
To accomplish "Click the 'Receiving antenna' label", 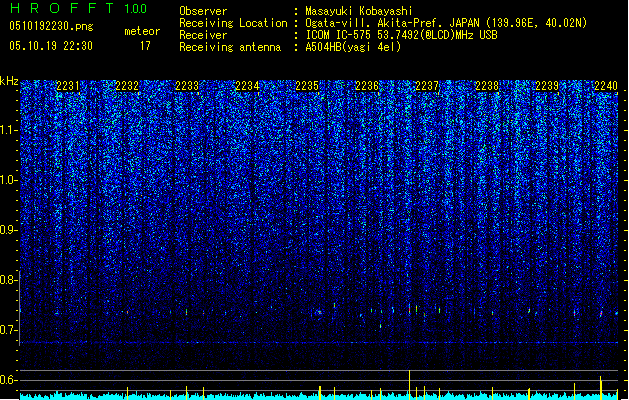I will [x=230, y=47].
